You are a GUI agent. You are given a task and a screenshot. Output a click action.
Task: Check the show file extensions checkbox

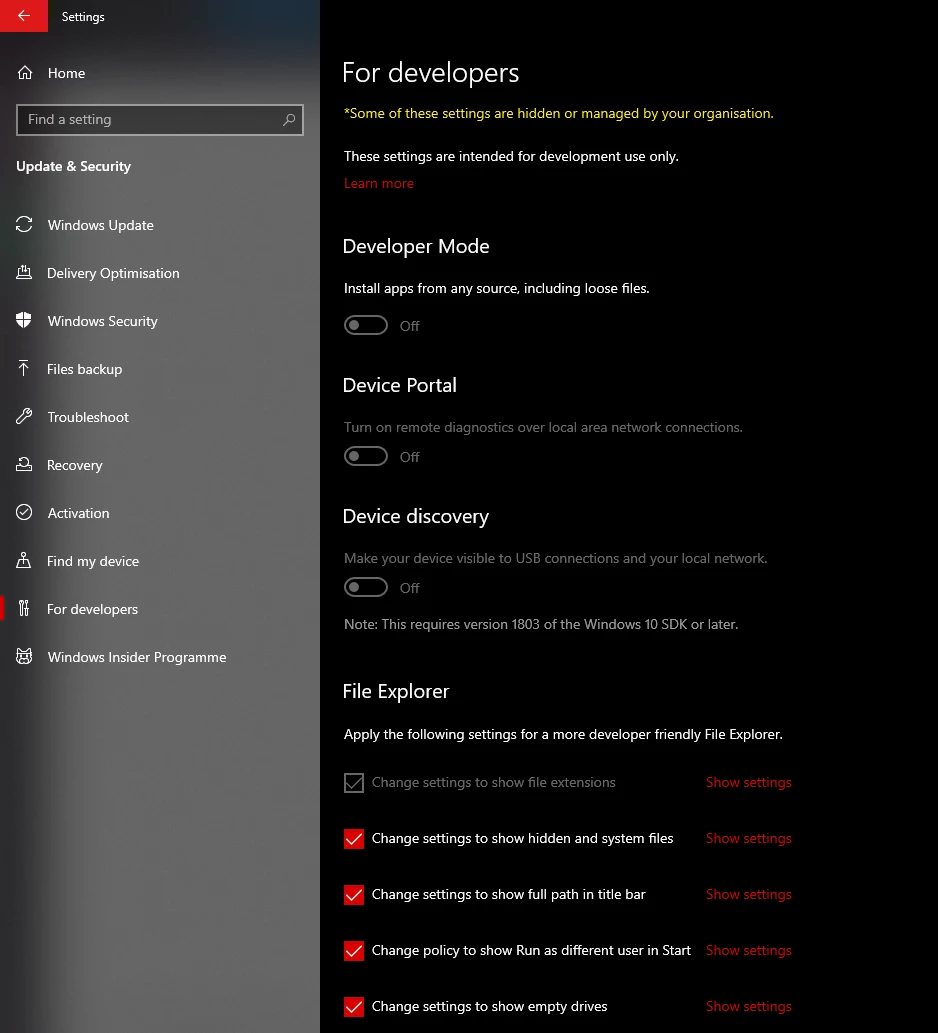(354, 783)
